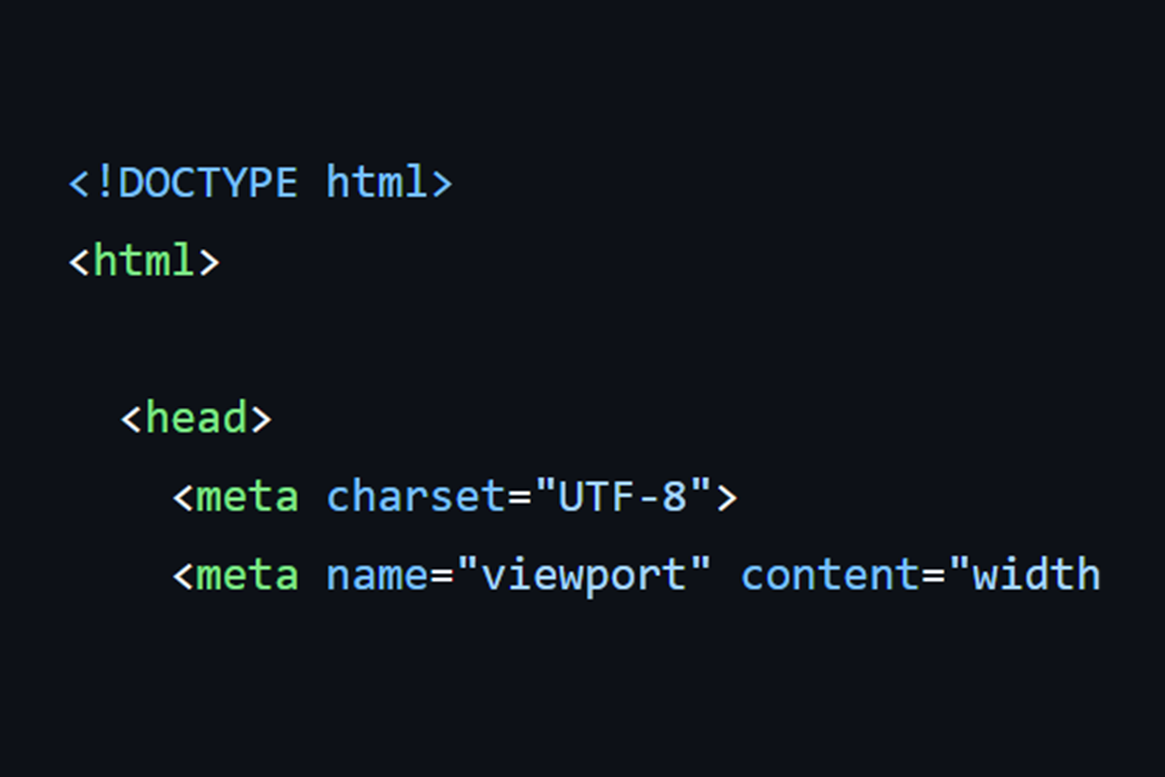This screenshot has width=1165, height=777.
Task: Click 'html' in the DOCTYPE declaration
Action: point(377,183)
